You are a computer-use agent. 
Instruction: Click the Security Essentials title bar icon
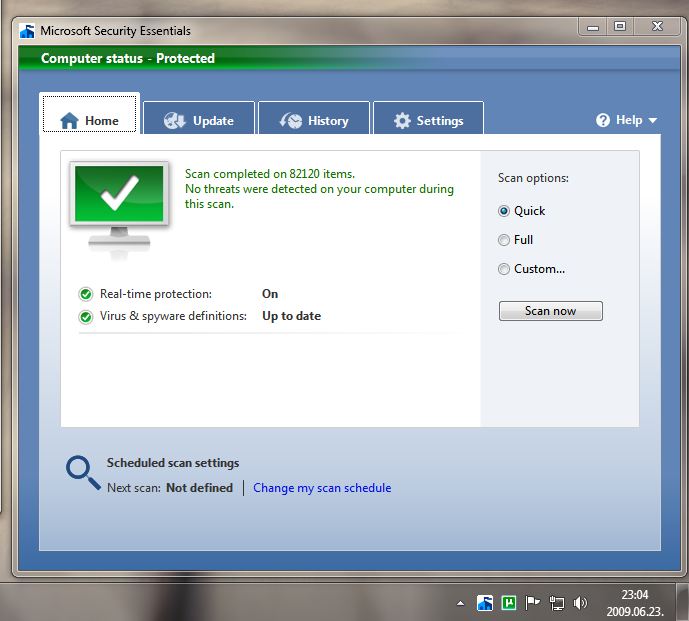coord(27,31)
